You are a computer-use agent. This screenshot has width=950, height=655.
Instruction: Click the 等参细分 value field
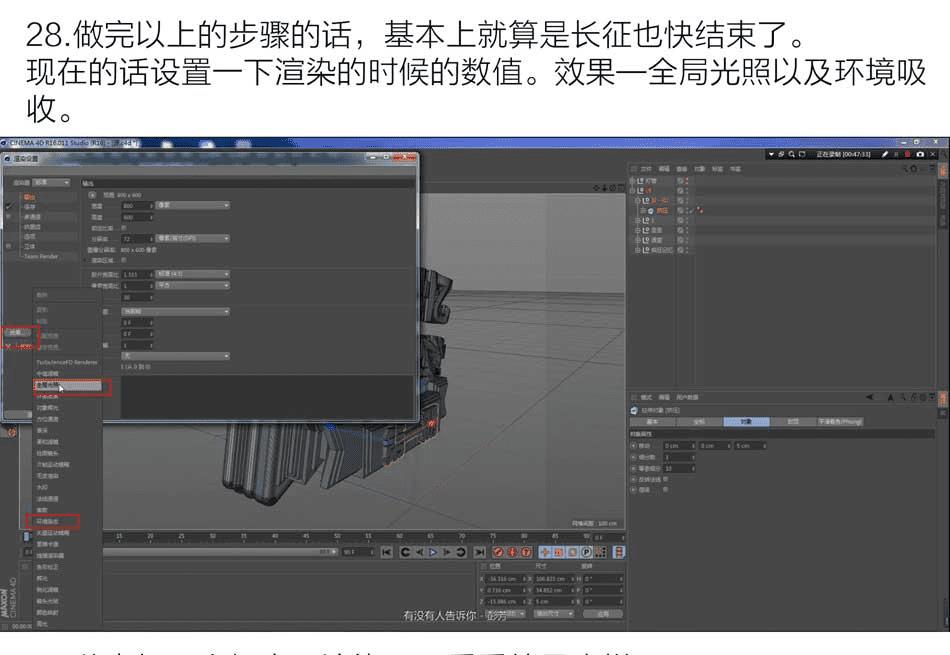tap(679, 468)
